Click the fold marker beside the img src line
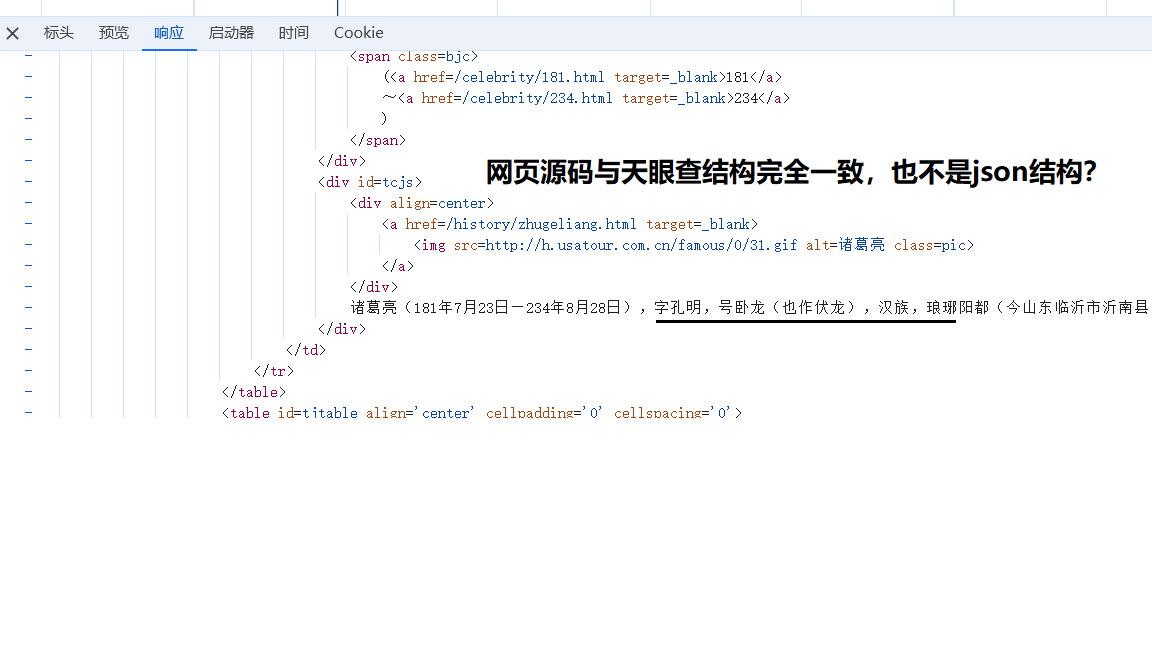 click(28, 245)
